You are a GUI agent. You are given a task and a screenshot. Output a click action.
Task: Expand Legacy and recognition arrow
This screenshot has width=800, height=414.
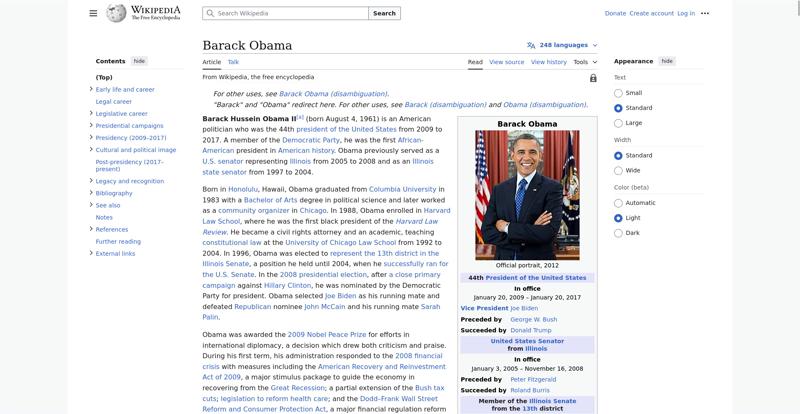[x=91, y=180]
